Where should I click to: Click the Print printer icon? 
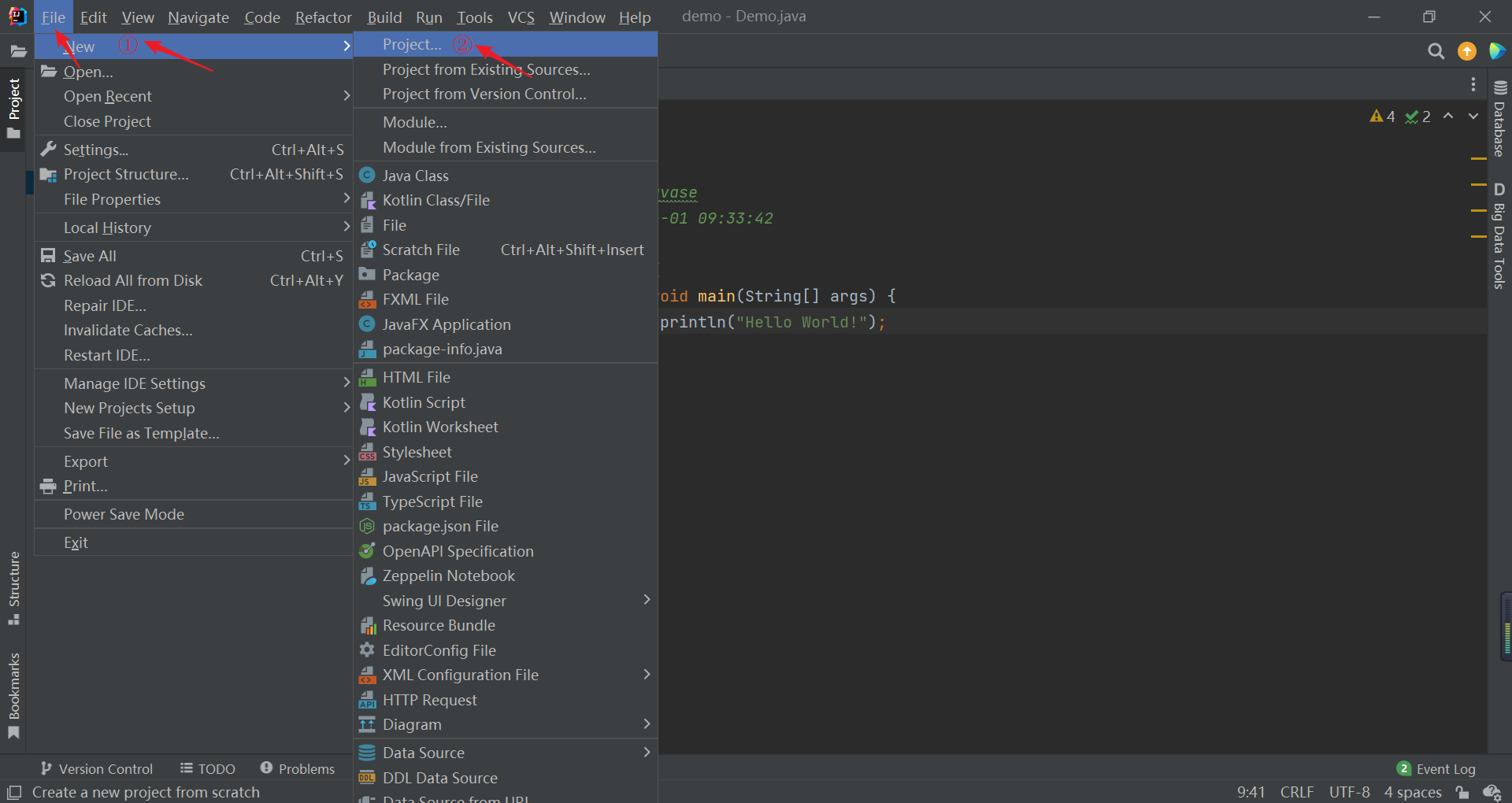[x=48, y=486]
